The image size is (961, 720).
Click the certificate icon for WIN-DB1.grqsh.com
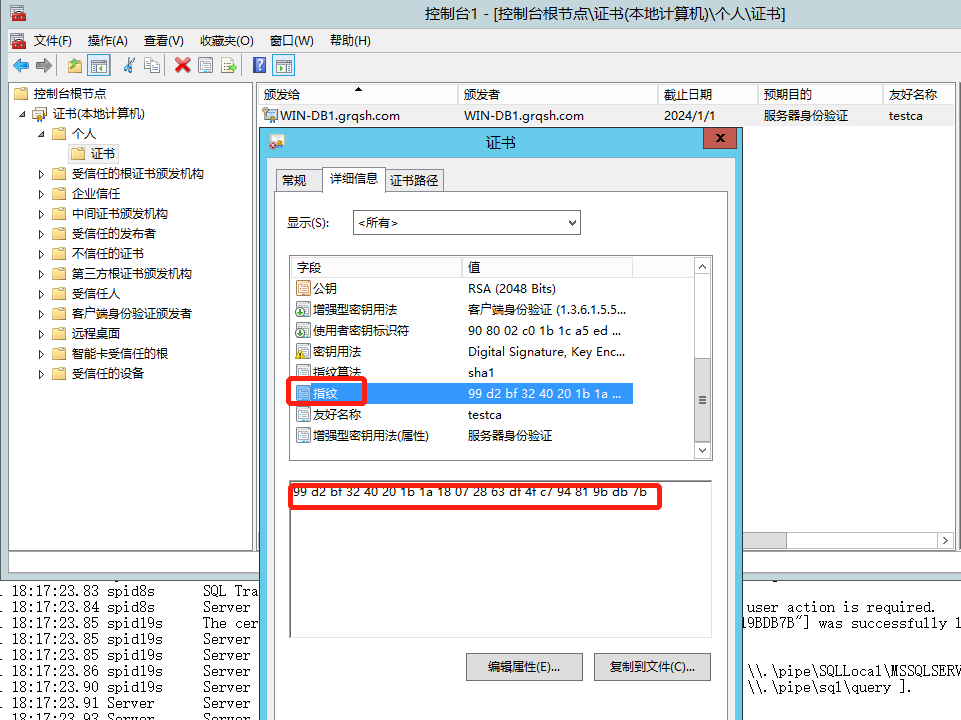click(x=270, y=115)
